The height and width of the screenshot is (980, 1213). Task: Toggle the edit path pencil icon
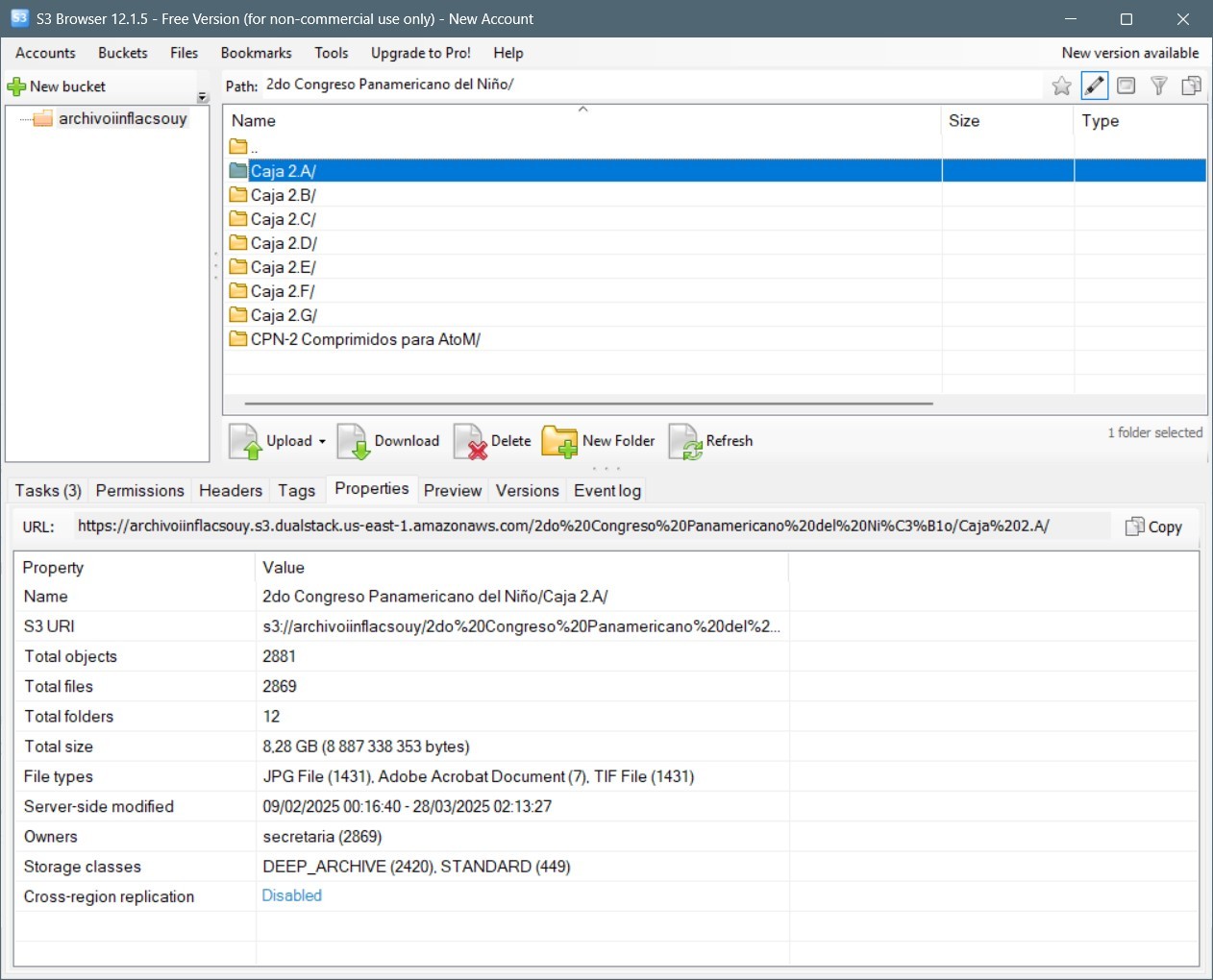(x=1094, y=86)
